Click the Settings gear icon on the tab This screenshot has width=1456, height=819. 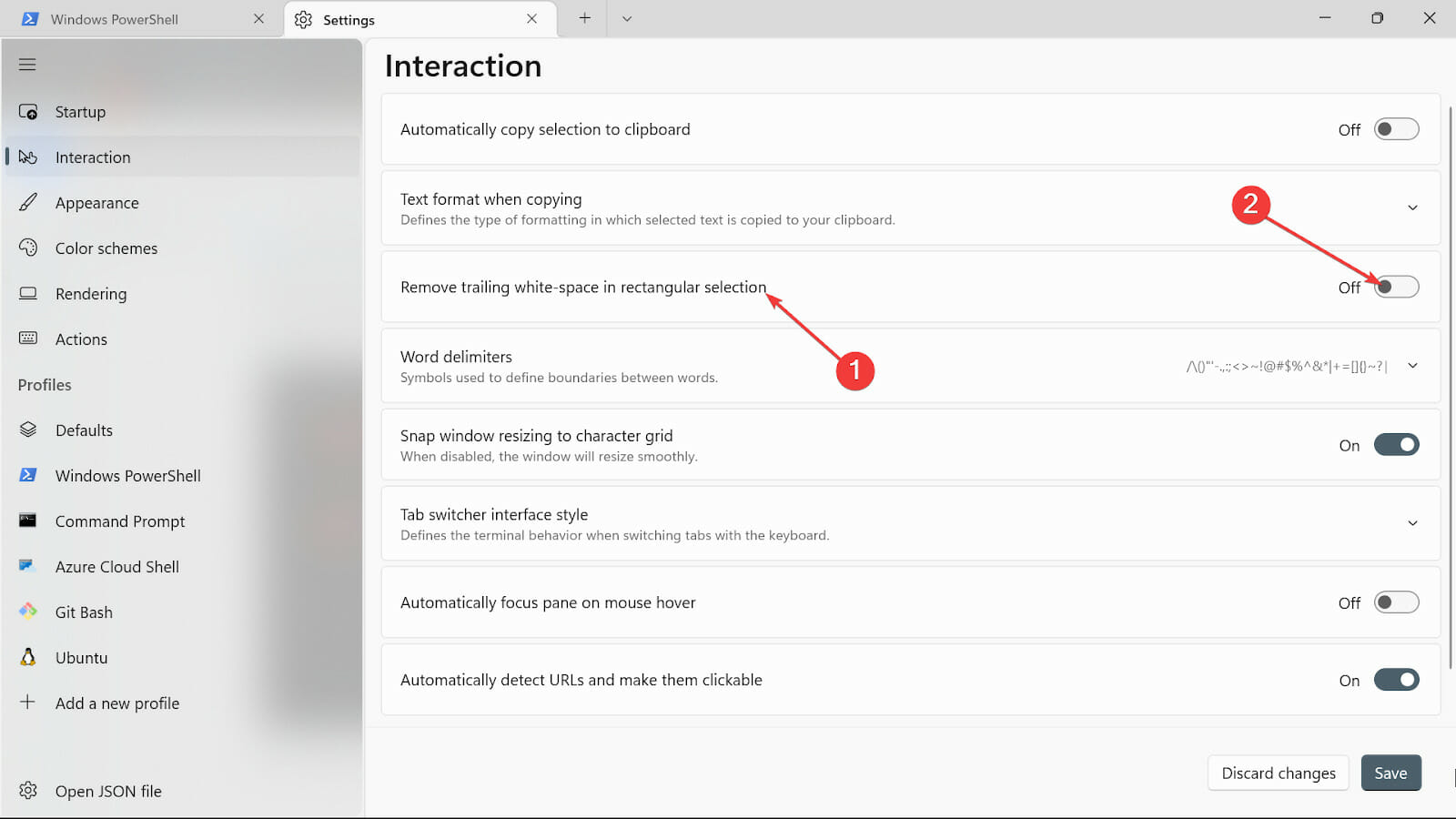coord(303,19)
